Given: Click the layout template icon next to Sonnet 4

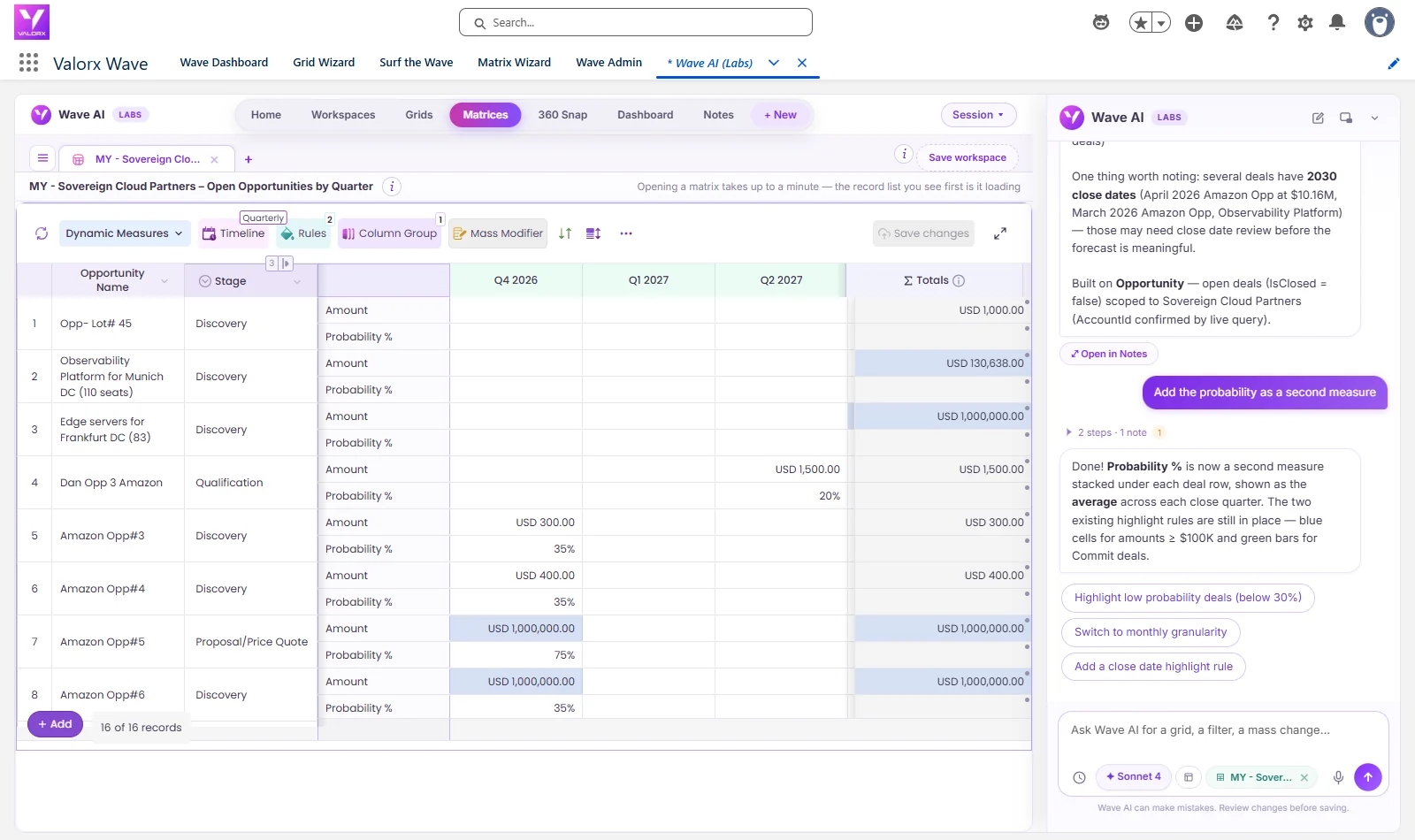Looking at the screenshot, I should point(1189,777).
